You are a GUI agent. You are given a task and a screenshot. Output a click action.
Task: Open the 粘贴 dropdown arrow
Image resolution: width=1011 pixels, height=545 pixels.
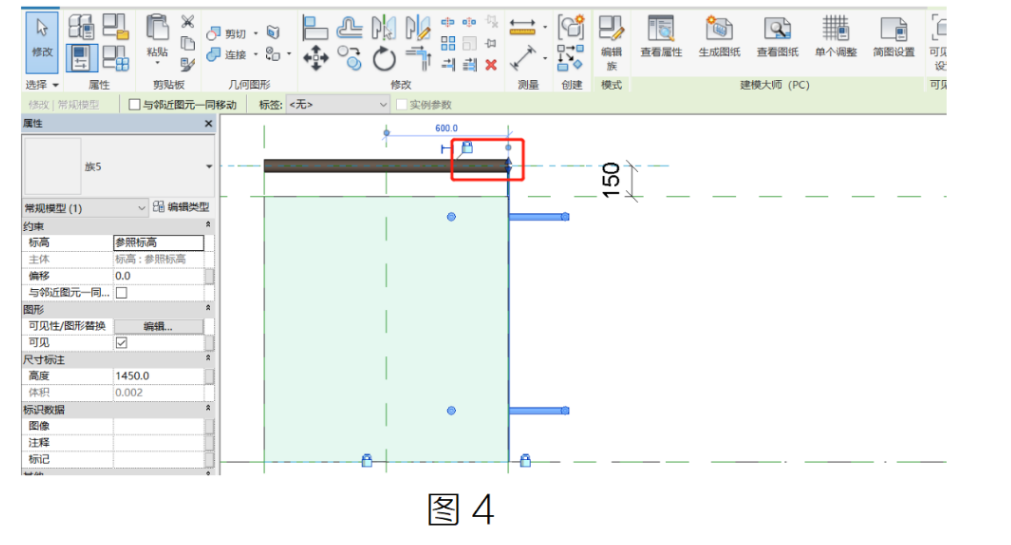click(157, 63)
